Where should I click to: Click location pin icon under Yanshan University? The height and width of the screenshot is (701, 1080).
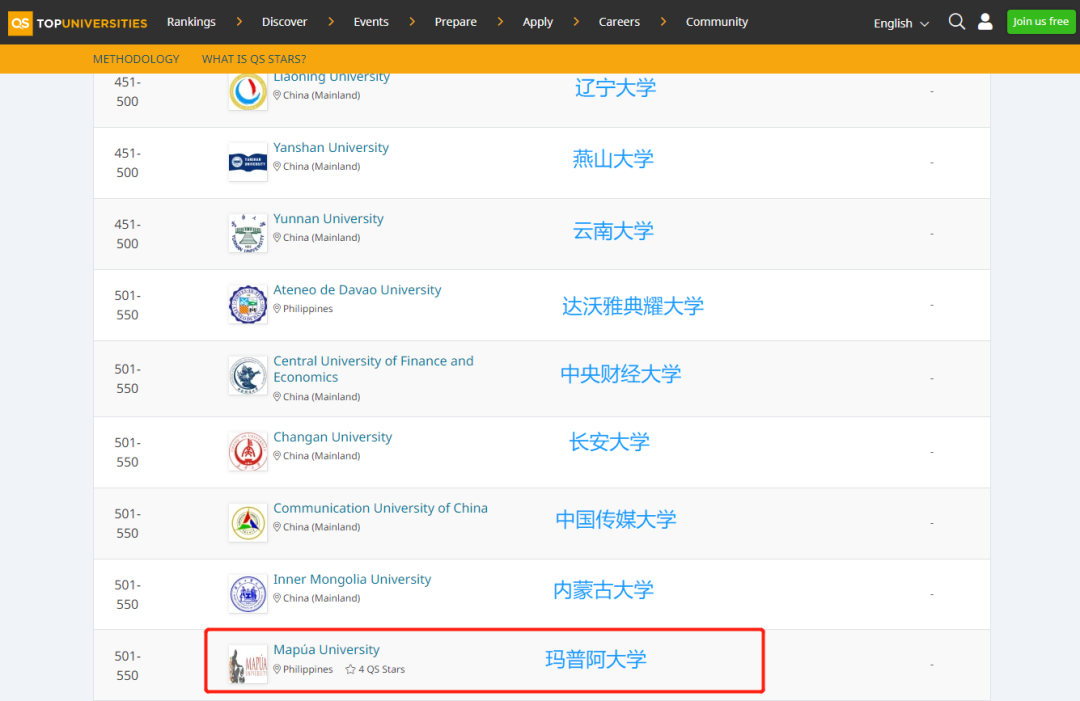(x=277, y=166)
